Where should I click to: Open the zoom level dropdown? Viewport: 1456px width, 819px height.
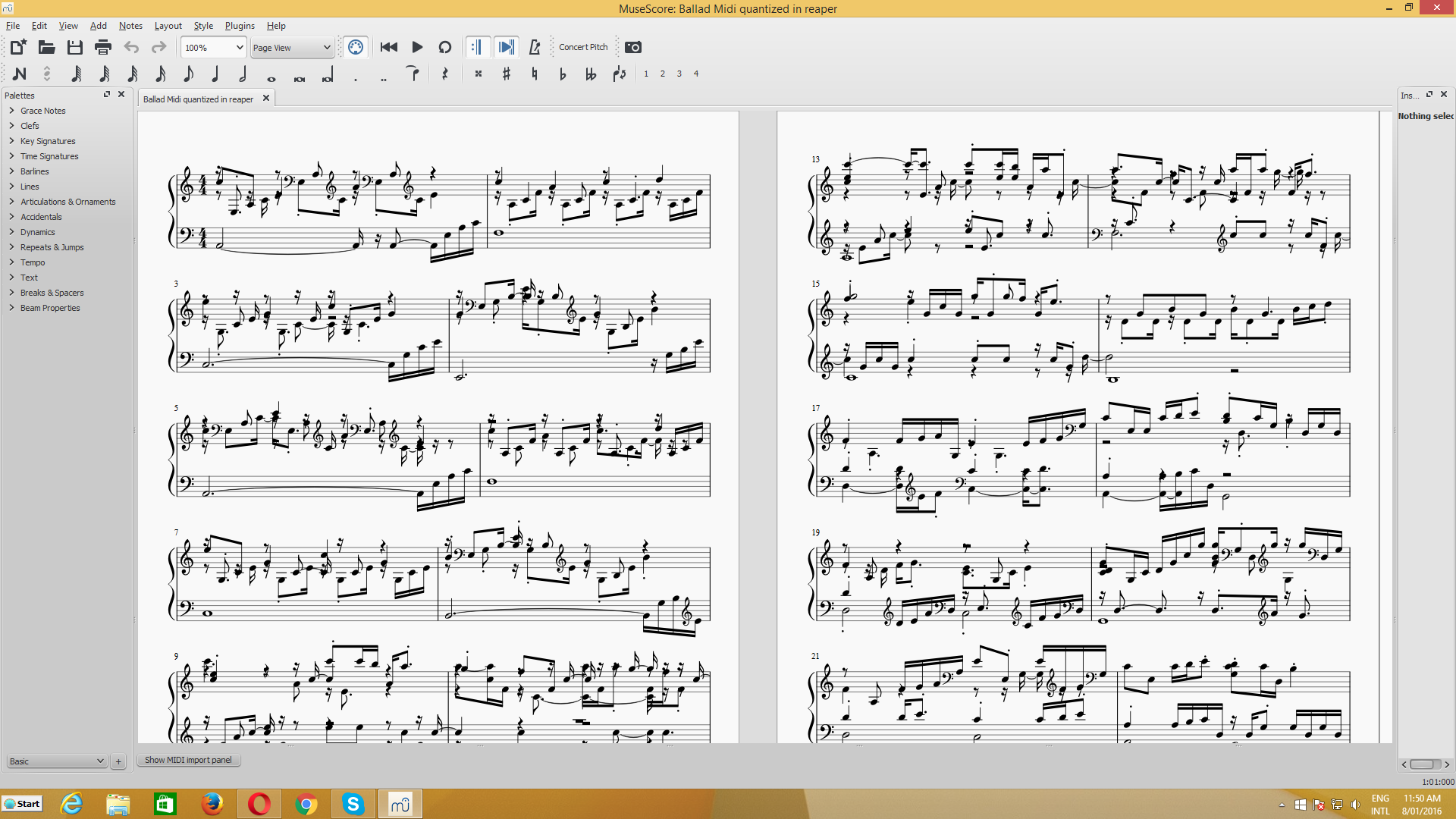[212, 47]
